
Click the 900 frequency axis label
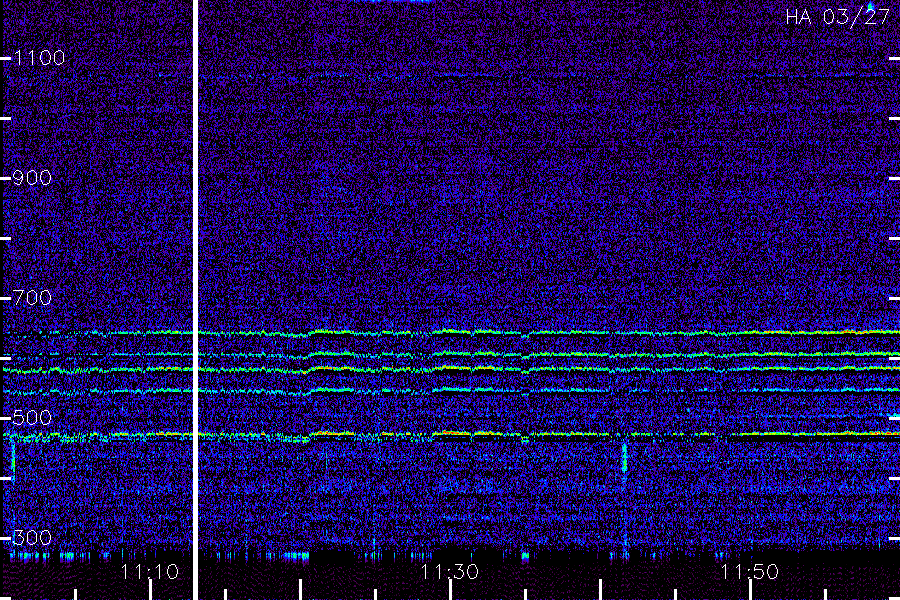32,178
